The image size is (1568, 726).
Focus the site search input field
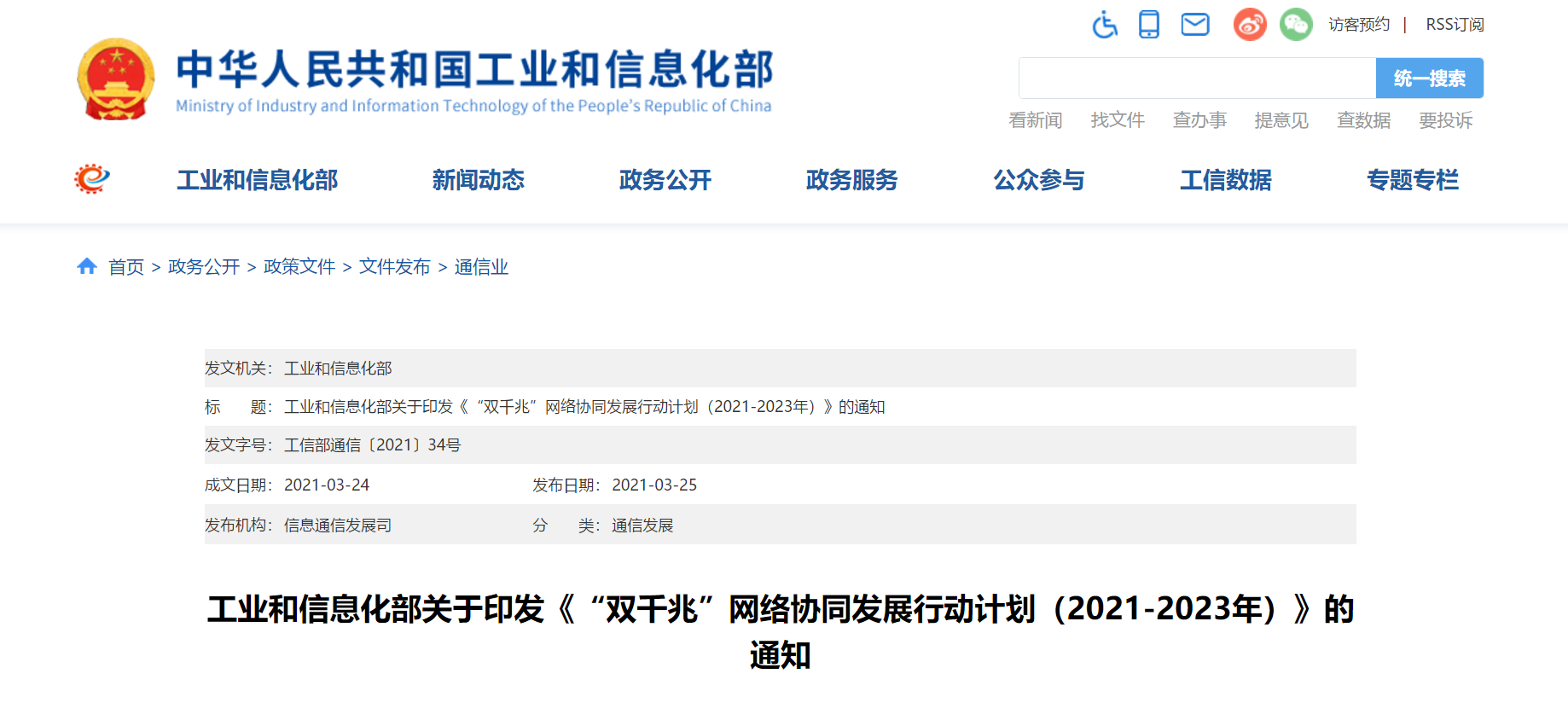1197,78
